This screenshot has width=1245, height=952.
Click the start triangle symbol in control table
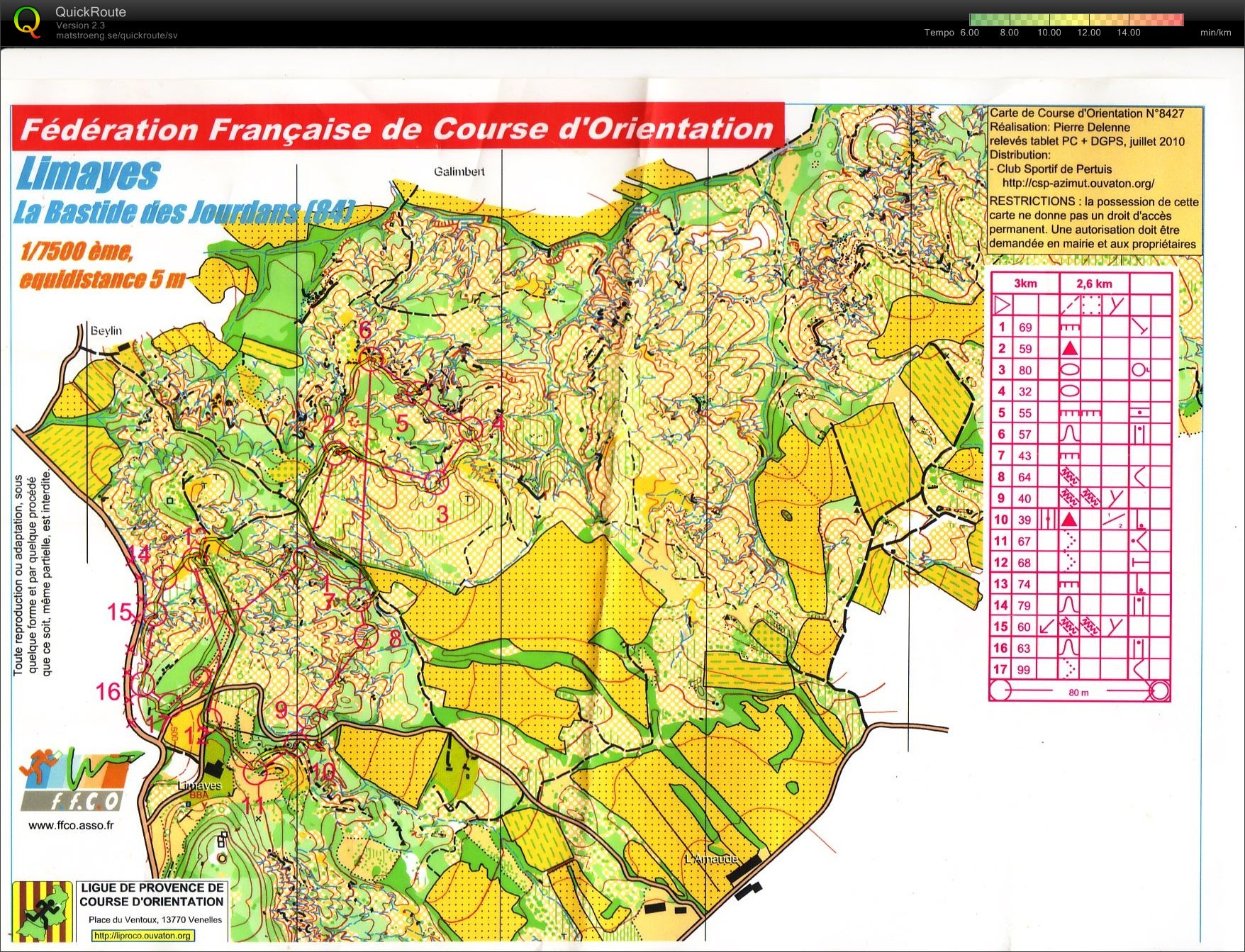(1002, 306)
